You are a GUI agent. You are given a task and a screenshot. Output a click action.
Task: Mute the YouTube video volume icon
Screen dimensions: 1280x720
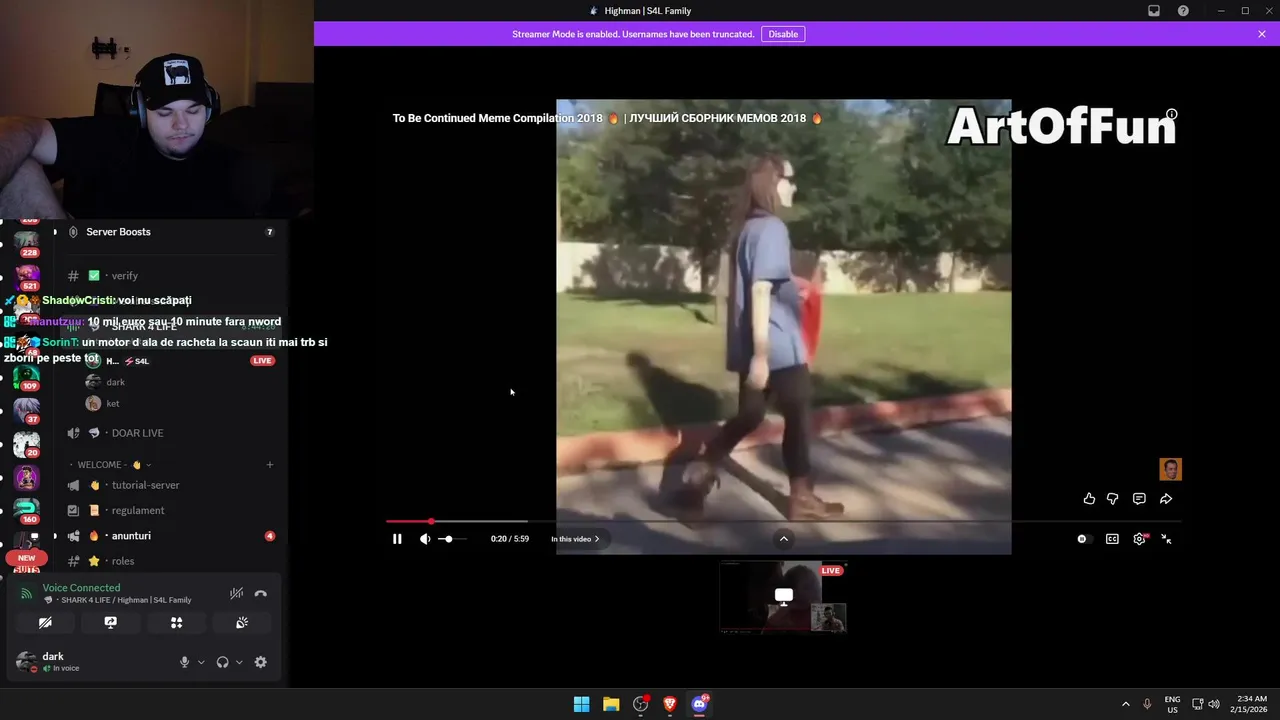pyautogui.click(x=425, y=539)
